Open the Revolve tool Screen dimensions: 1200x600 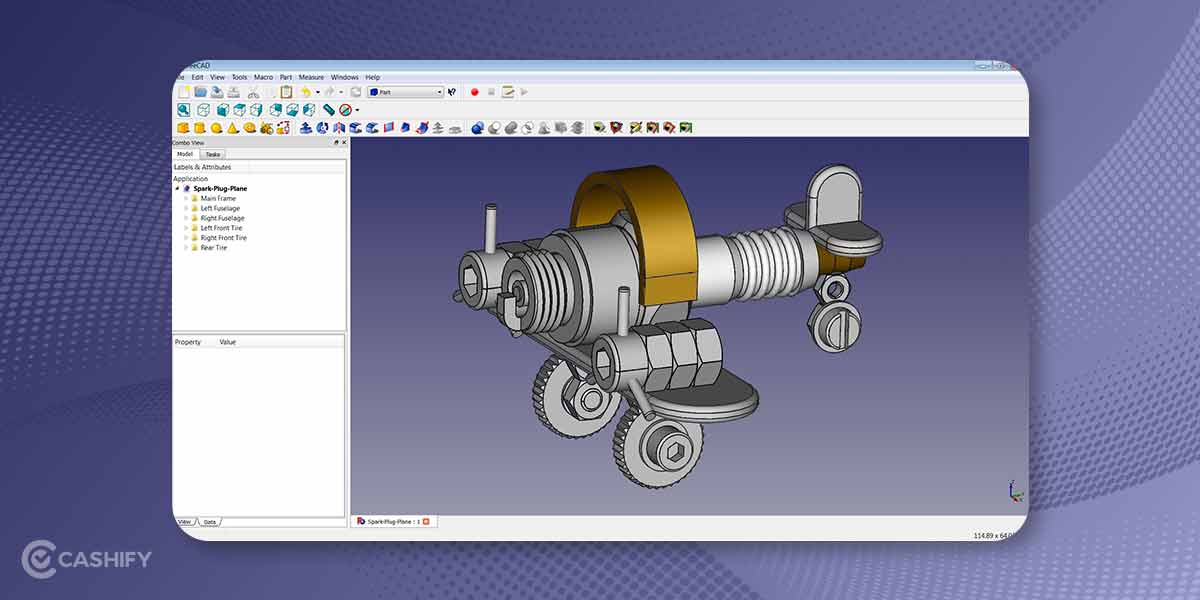[321, 128]
